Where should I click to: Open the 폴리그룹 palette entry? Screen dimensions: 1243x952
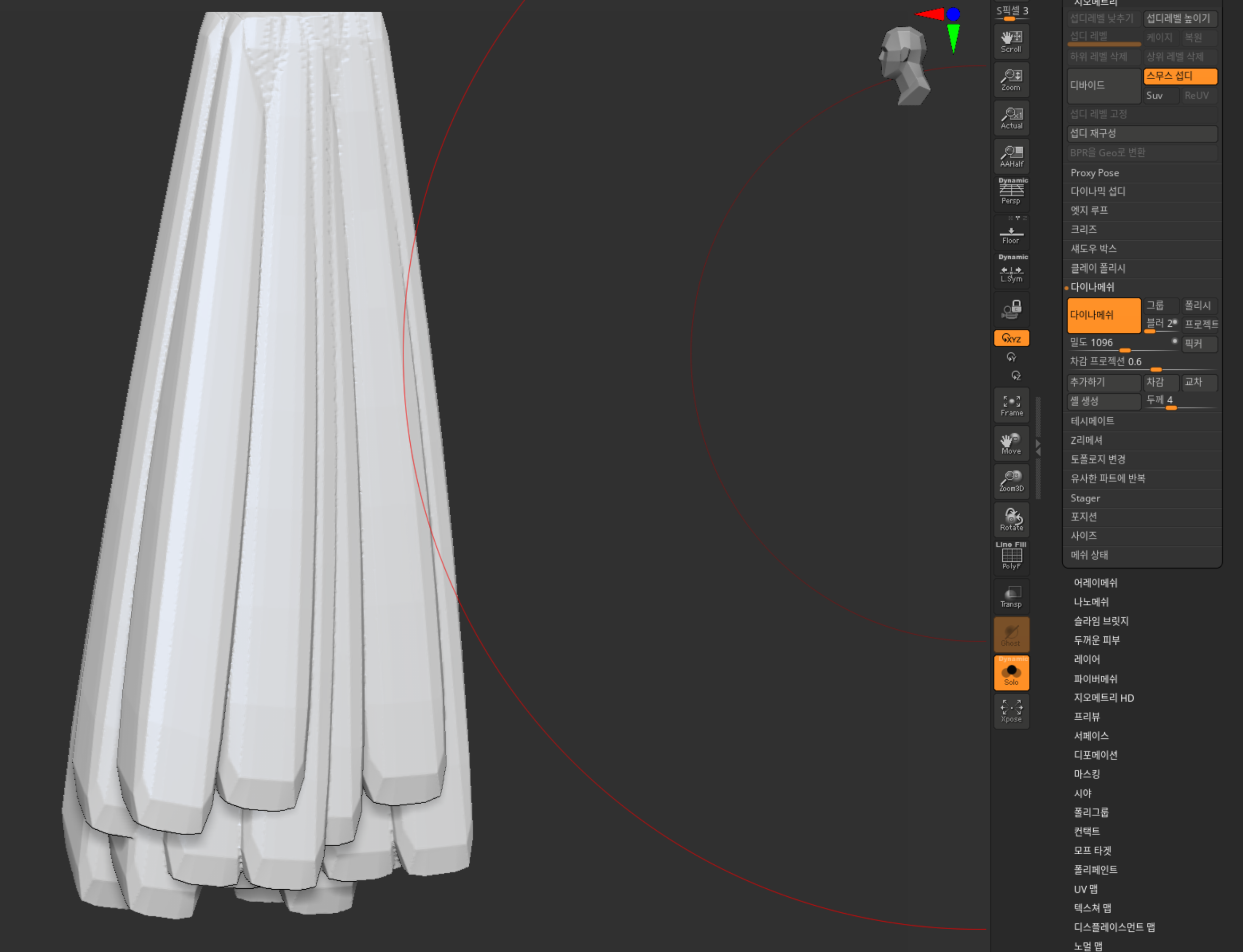[1090, 813]
